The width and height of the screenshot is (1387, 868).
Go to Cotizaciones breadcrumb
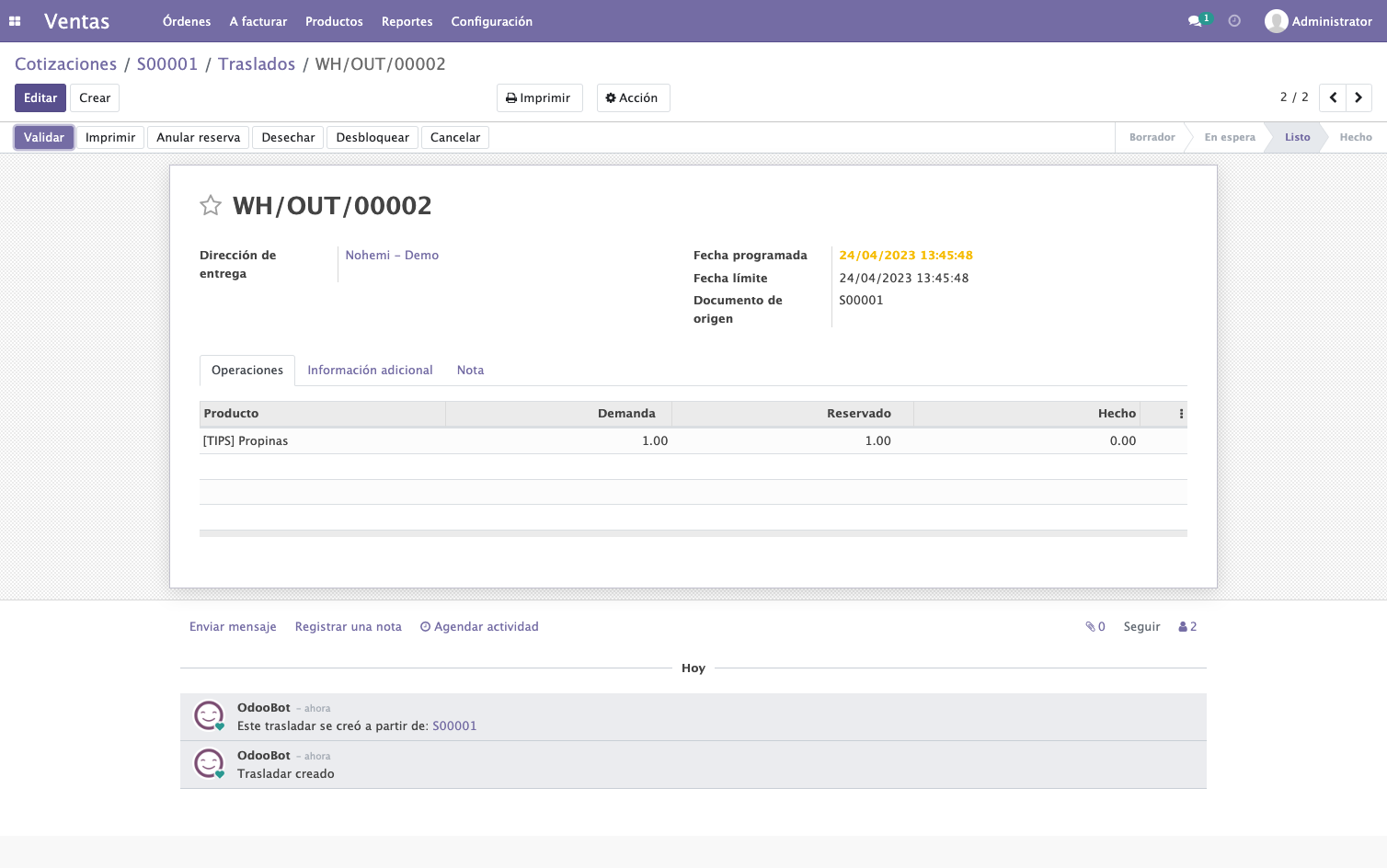coord(65,63)
